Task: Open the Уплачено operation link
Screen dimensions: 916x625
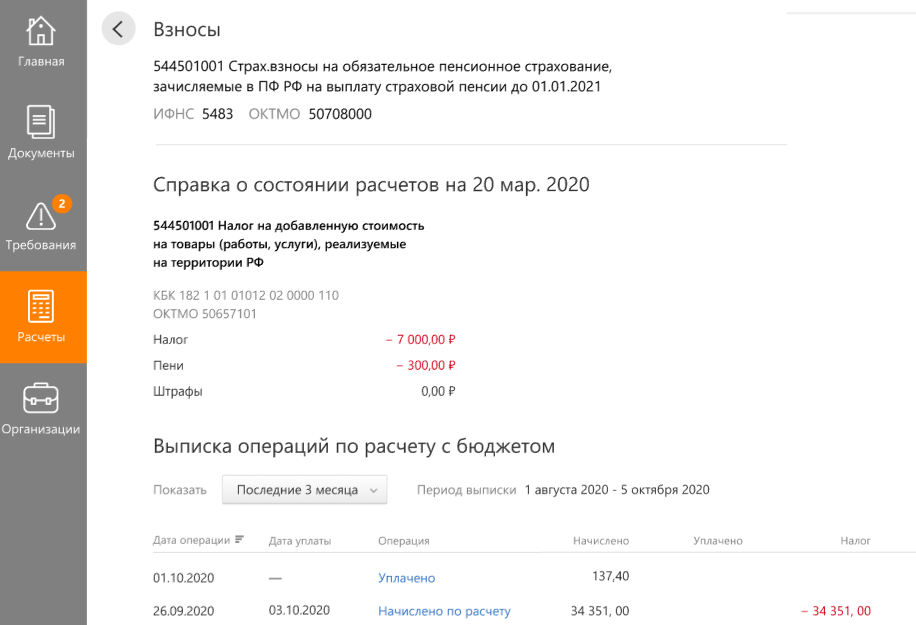Action: click(407, 578)
